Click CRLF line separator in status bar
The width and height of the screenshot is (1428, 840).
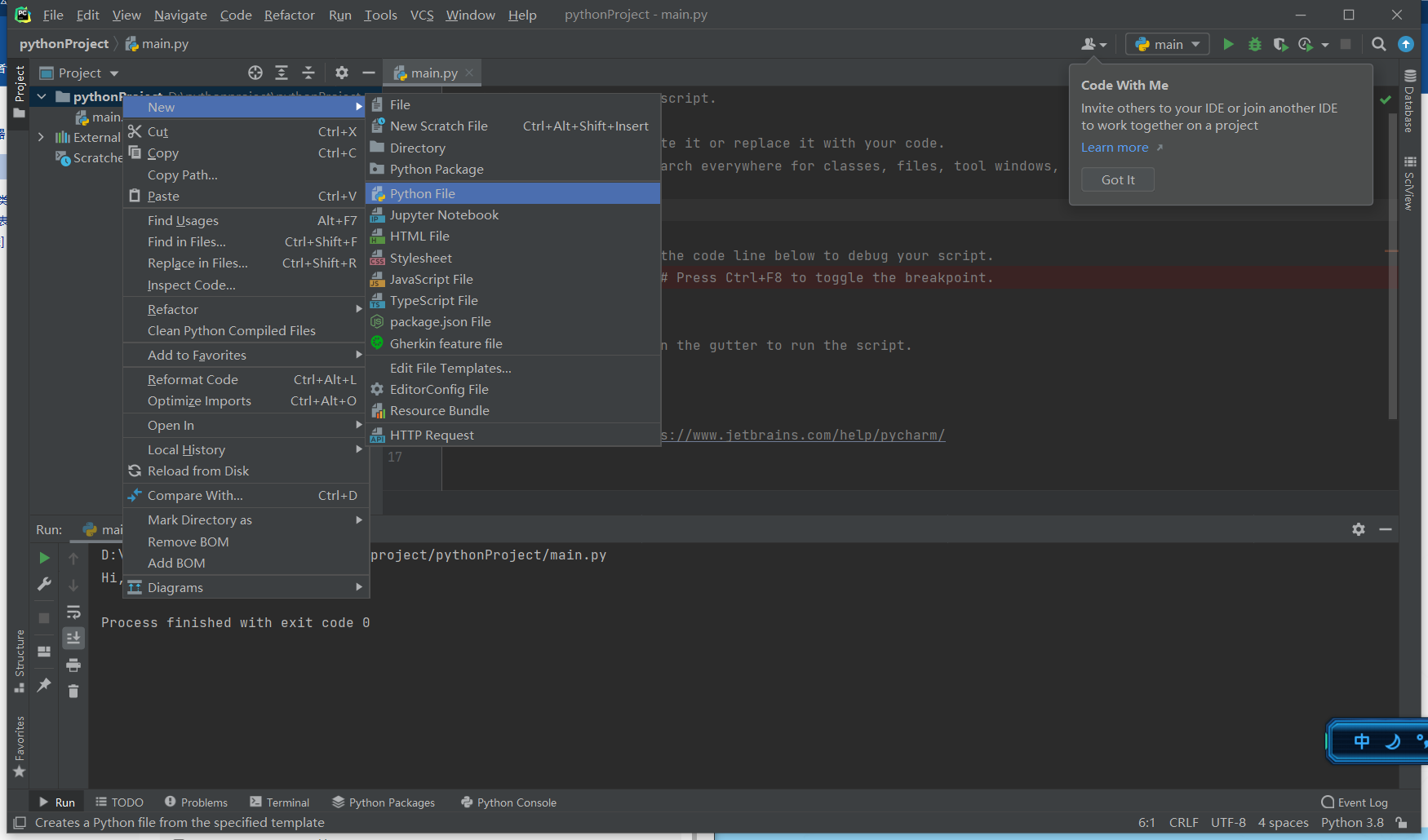click(1183, 822)
